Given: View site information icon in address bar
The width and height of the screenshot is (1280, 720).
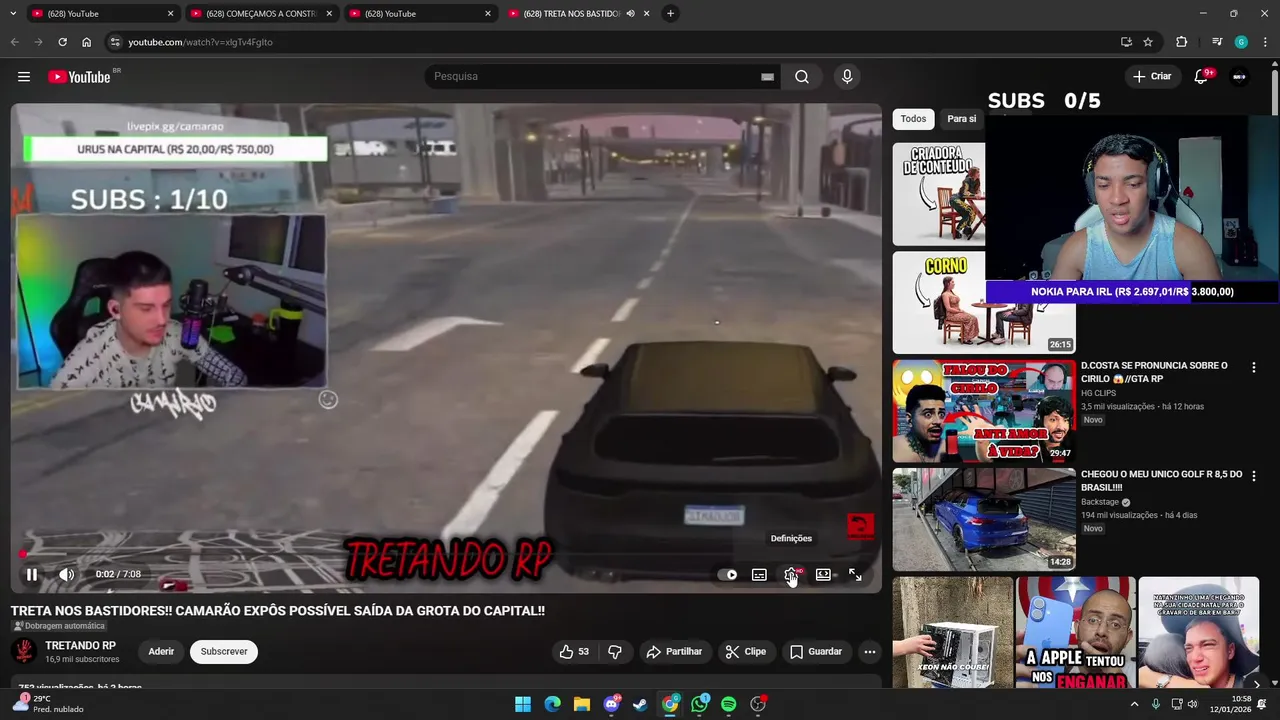Looking at the screenshot, I should [x=115, y=42].
